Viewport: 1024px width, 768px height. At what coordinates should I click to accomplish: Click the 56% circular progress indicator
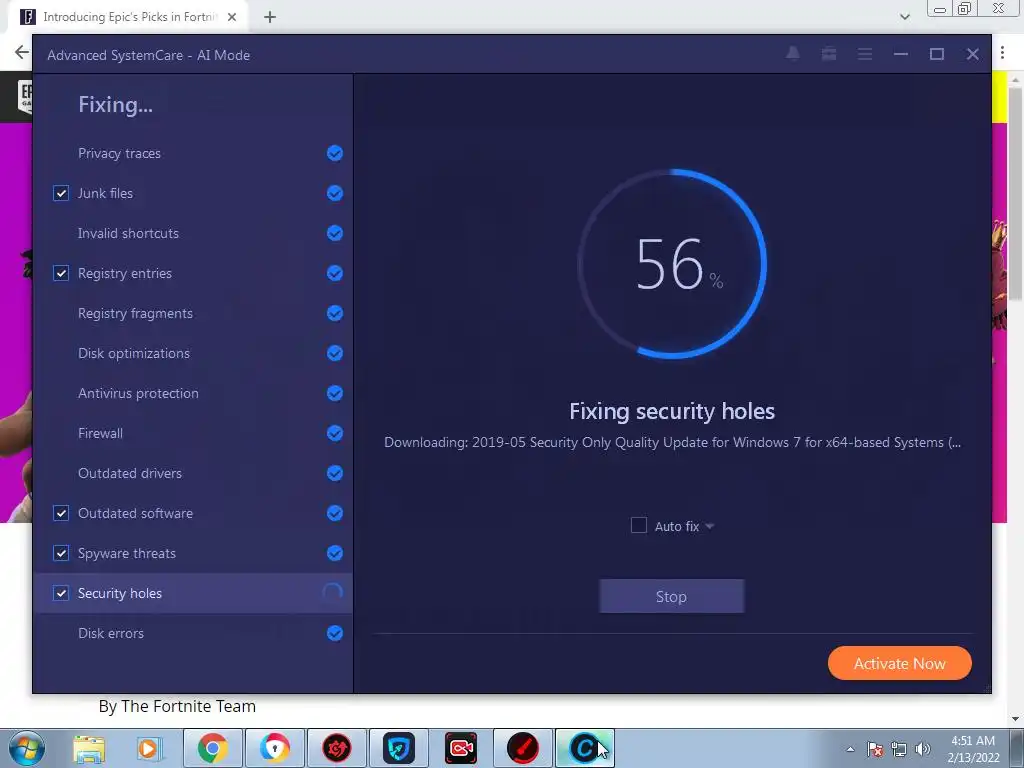coord(672,264)
